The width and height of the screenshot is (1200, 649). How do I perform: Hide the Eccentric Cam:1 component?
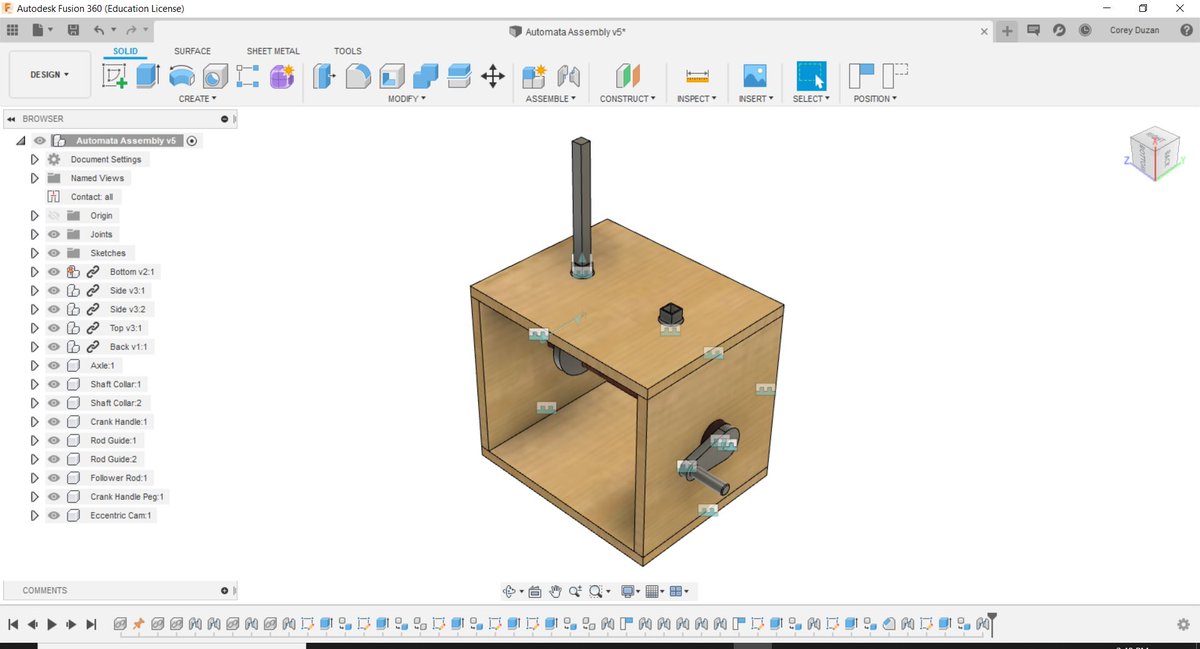[x=53, y=515]
